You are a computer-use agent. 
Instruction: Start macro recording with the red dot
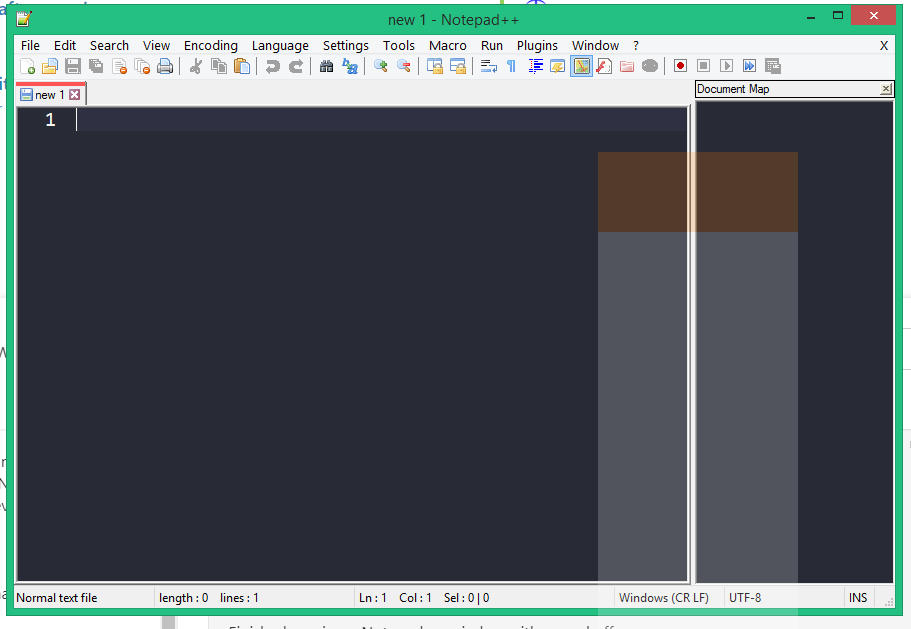(680, 66)
